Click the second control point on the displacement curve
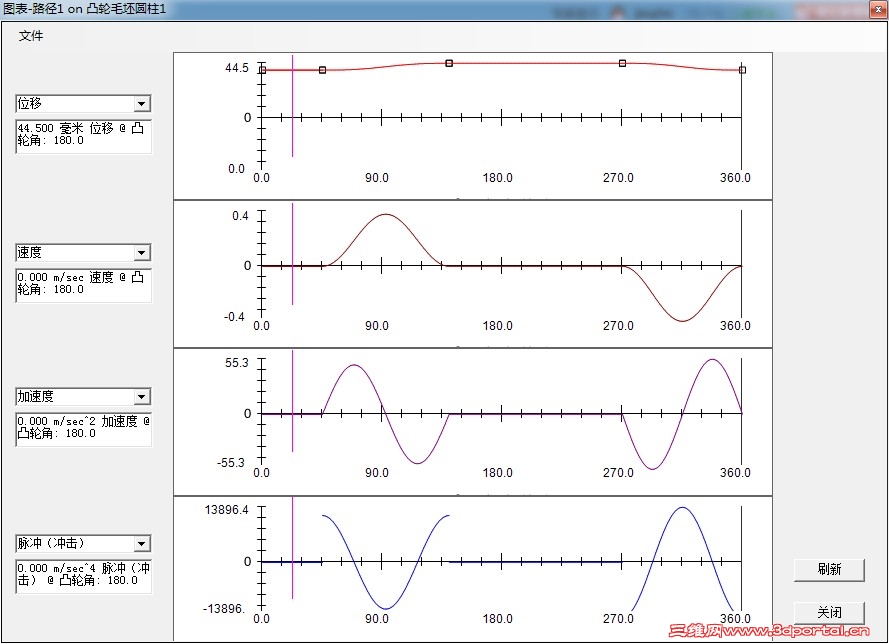Viewport: 889px width, 644px height. [x=323, y=70]
